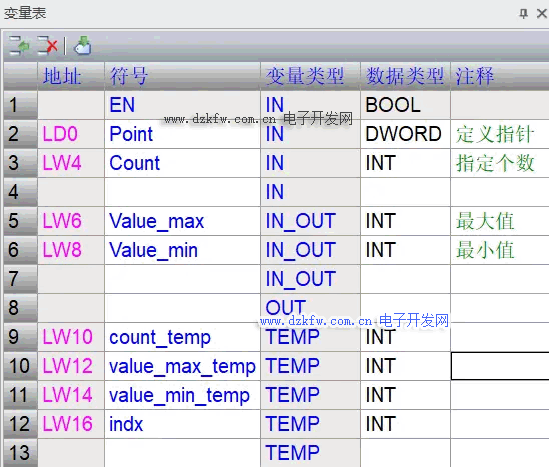Click the delete row toolbar icon

pyautogui.click(x=47, y=46)
